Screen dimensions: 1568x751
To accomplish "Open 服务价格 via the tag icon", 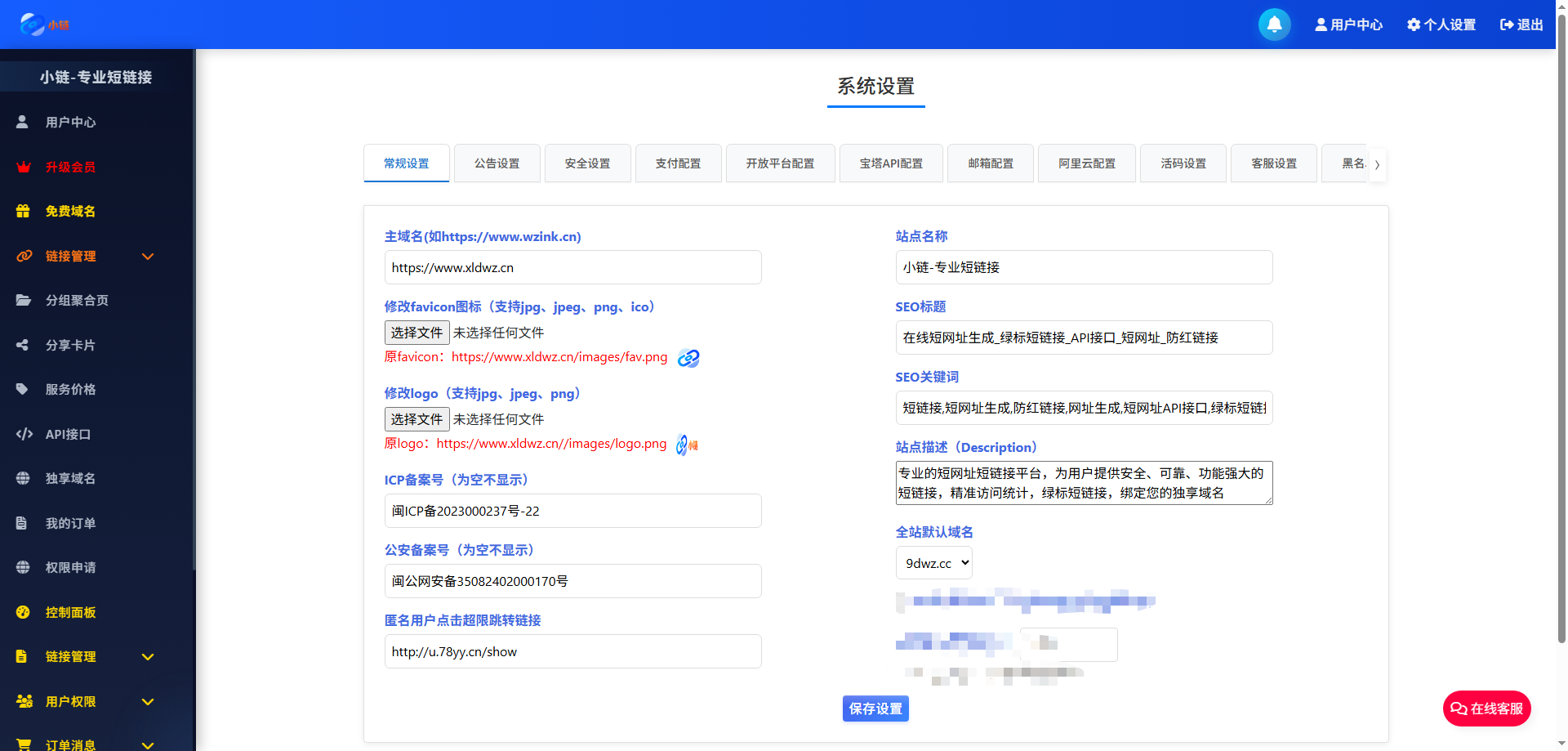I will click(x=22, y=389).
